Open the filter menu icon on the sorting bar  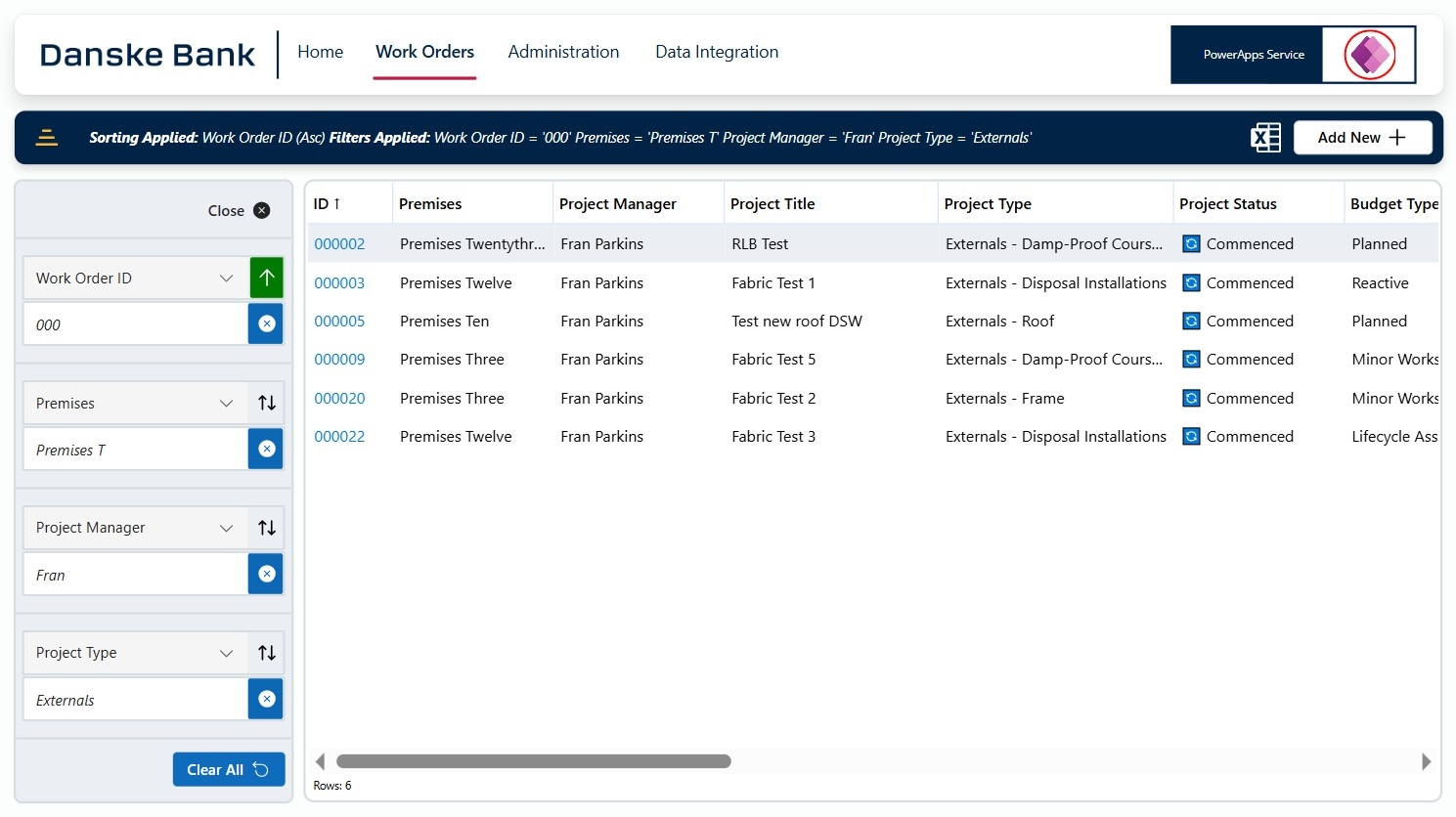pos(46,137)
